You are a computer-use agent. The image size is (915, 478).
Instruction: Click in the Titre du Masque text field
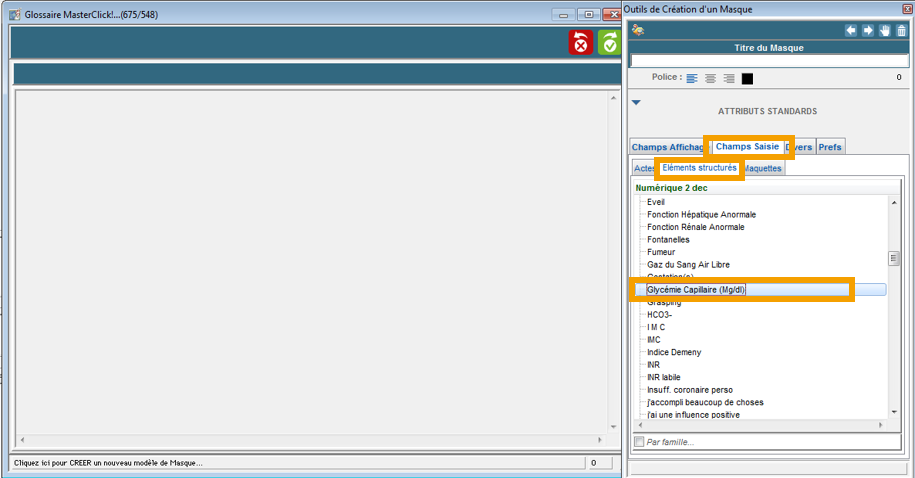click(x=768, y=61)
